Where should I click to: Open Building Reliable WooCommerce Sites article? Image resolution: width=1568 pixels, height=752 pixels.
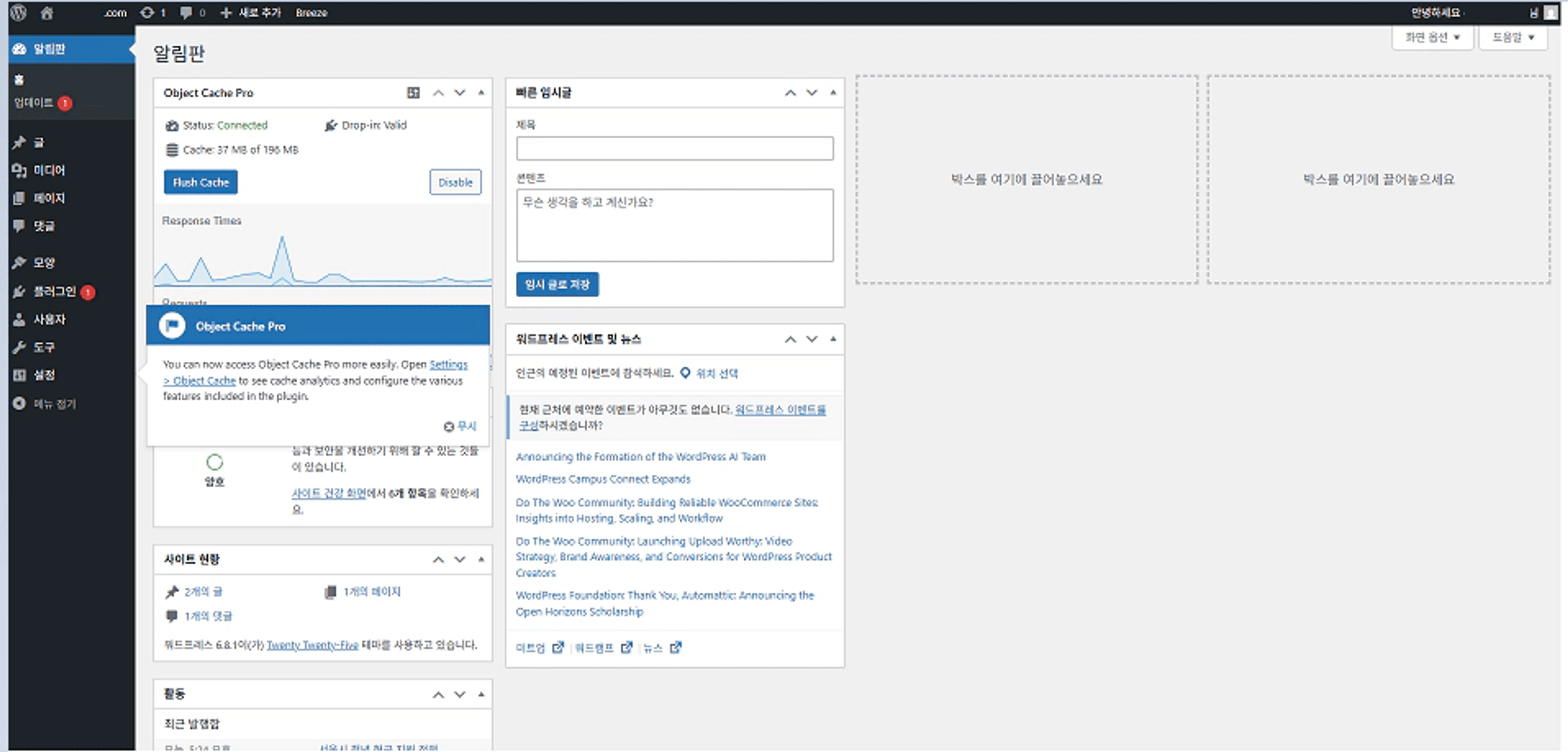667,510
